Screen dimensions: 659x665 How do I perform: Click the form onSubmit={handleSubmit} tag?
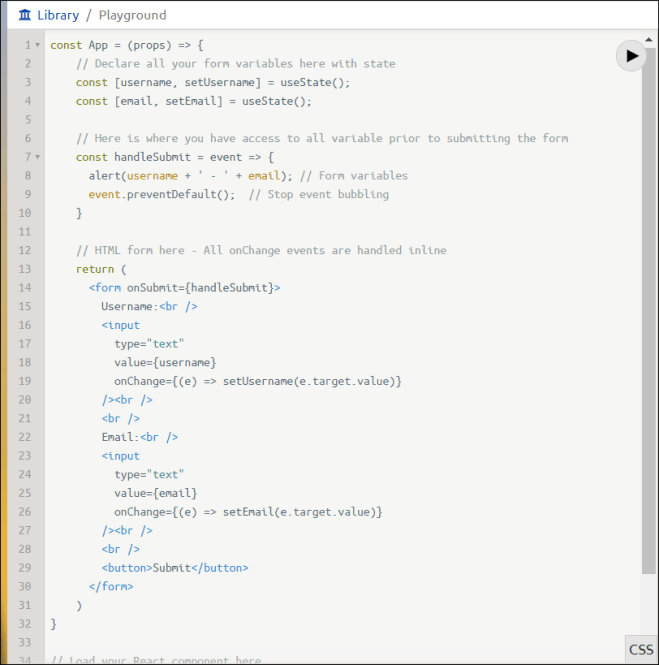point(184,288)
